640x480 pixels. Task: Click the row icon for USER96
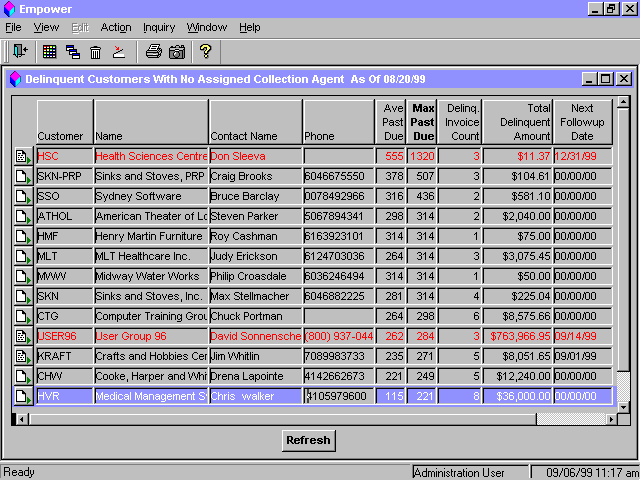click(x=23, y=336)
